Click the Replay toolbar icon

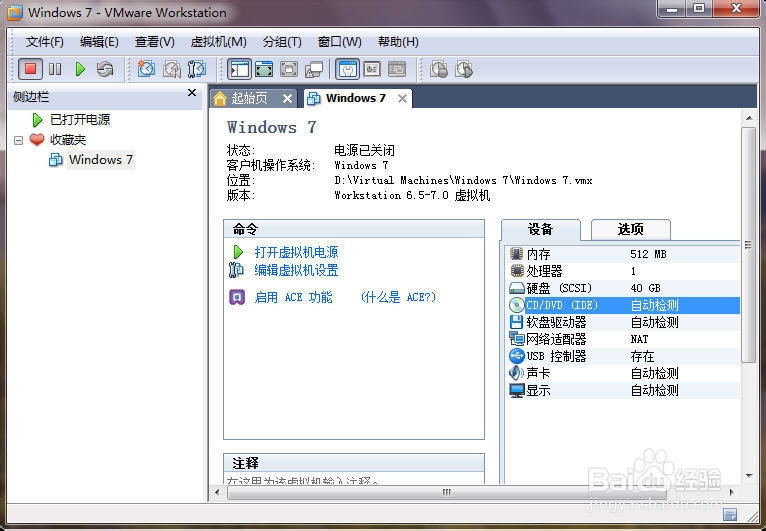pyautogui.click(x=464, y=69)
